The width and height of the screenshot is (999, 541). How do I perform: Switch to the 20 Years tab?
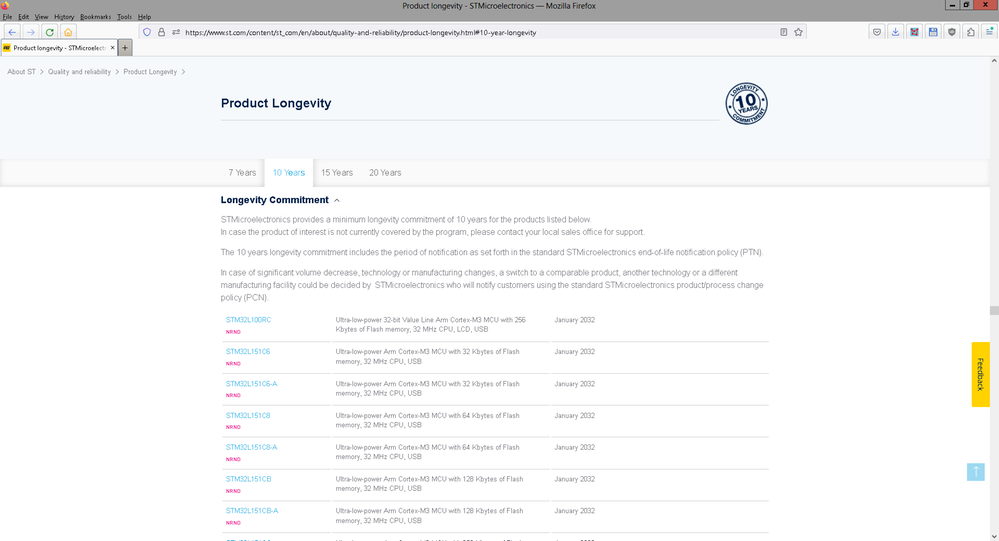(x=385, y=173)
